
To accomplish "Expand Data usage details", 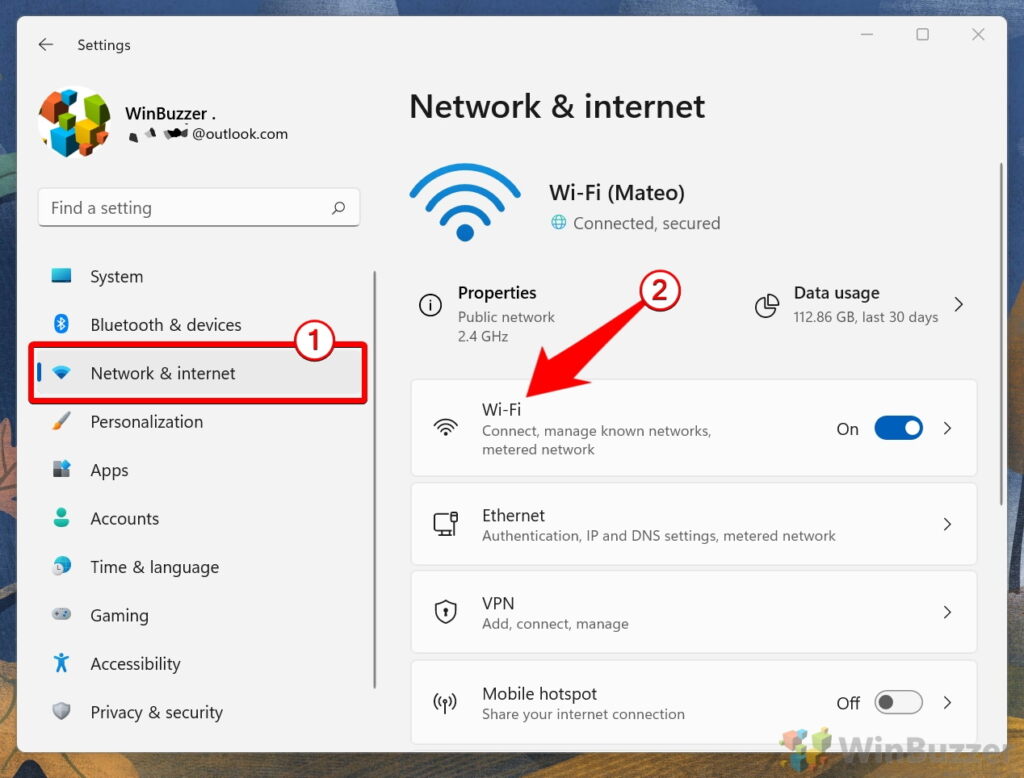I will pos(958,305).
